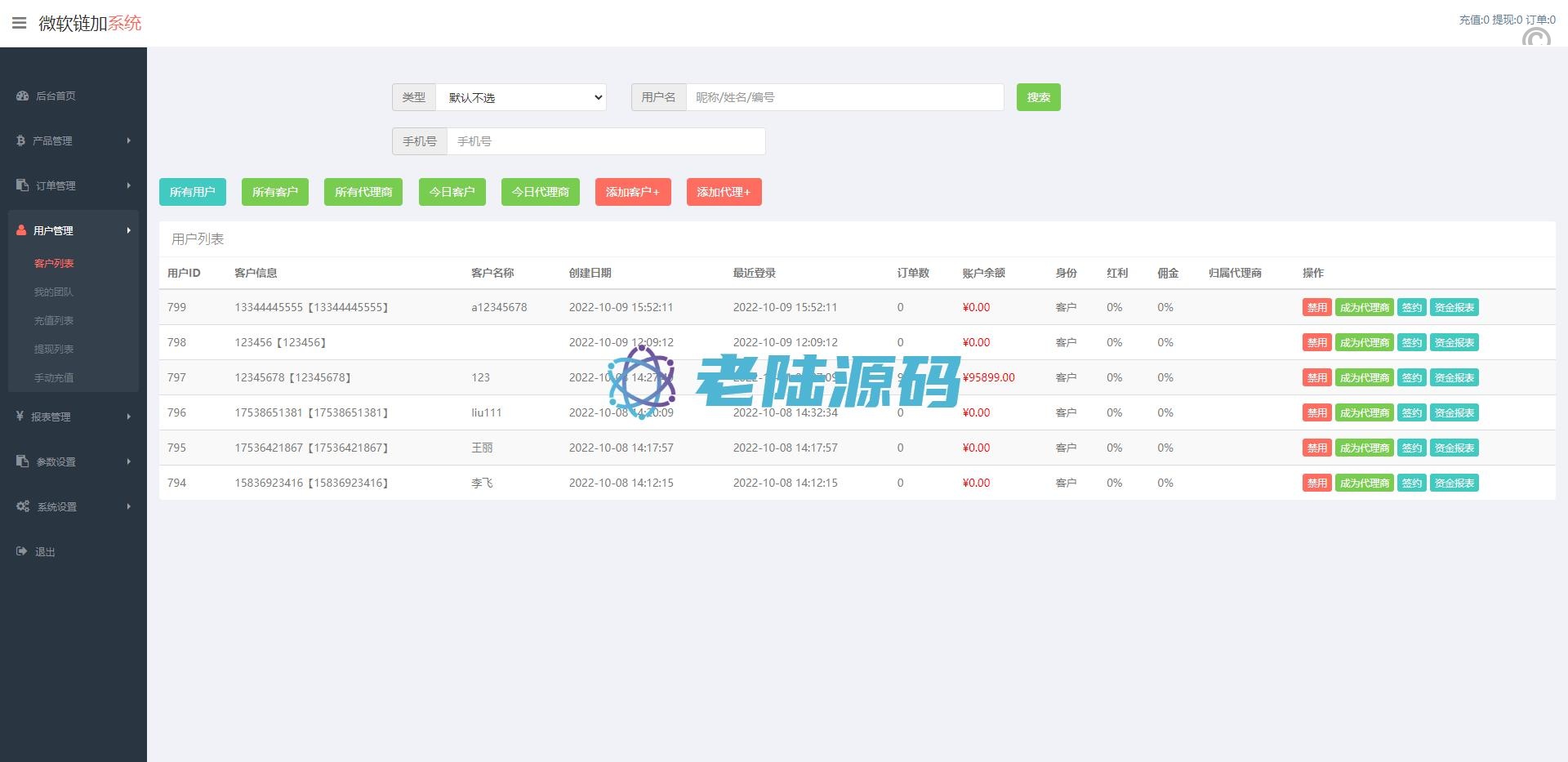Open 资金报表 for user 799
Viewport: 1568px width, 762px height.
pos(1454,307)
